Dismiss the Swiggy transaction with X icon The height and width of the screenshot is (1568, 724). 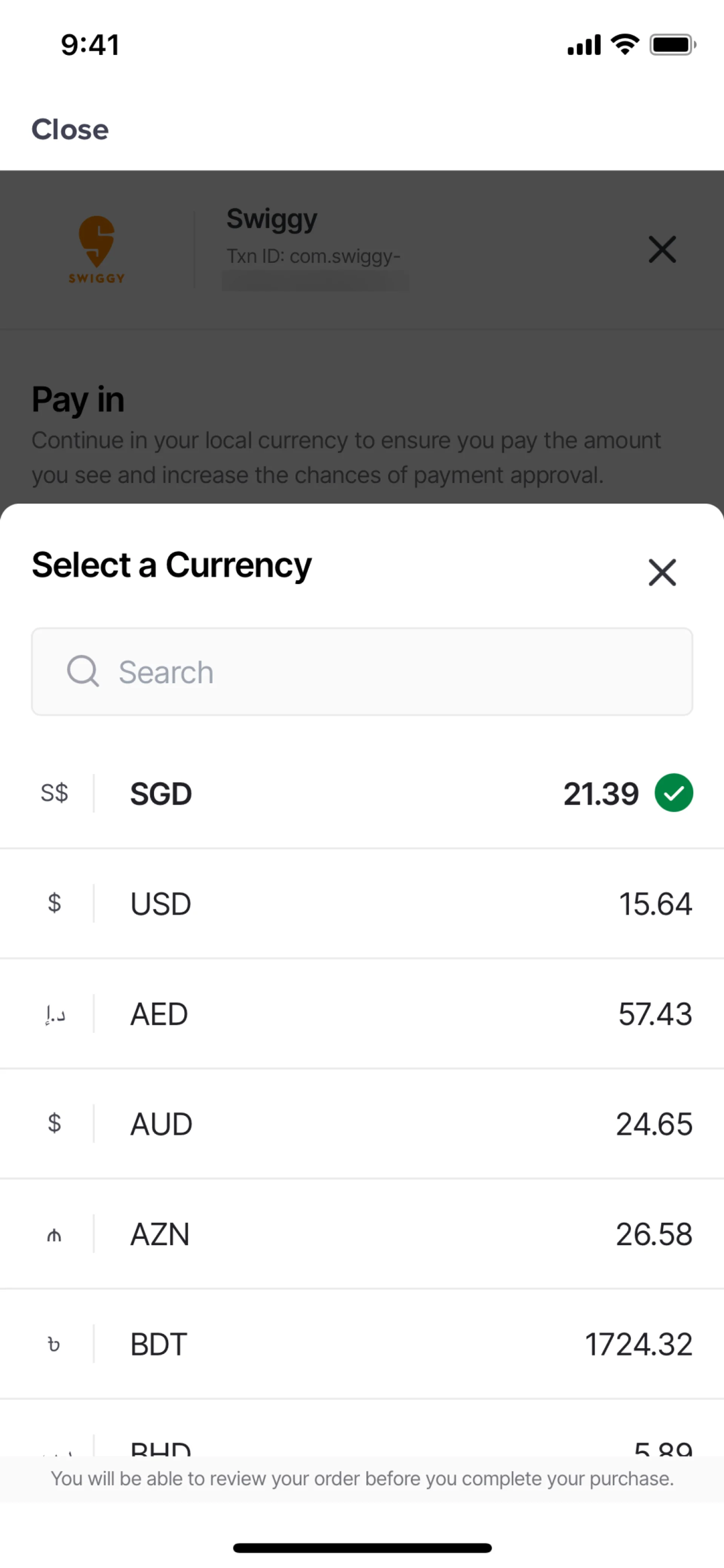pyautogui.click(x=662, y=250)
